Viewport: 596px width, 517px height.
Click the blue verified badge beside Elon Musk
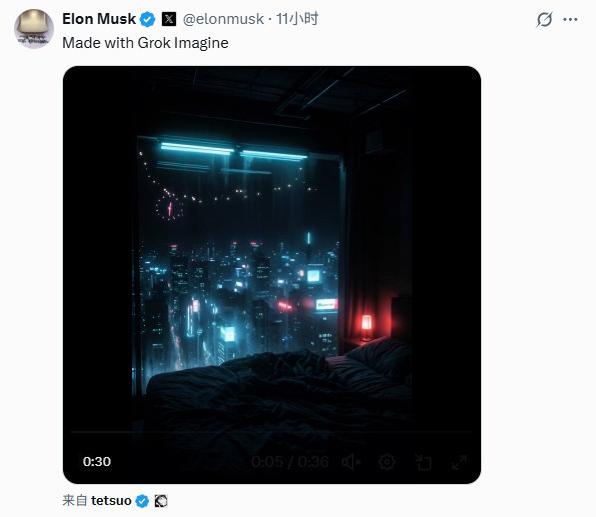click(147, 19)
